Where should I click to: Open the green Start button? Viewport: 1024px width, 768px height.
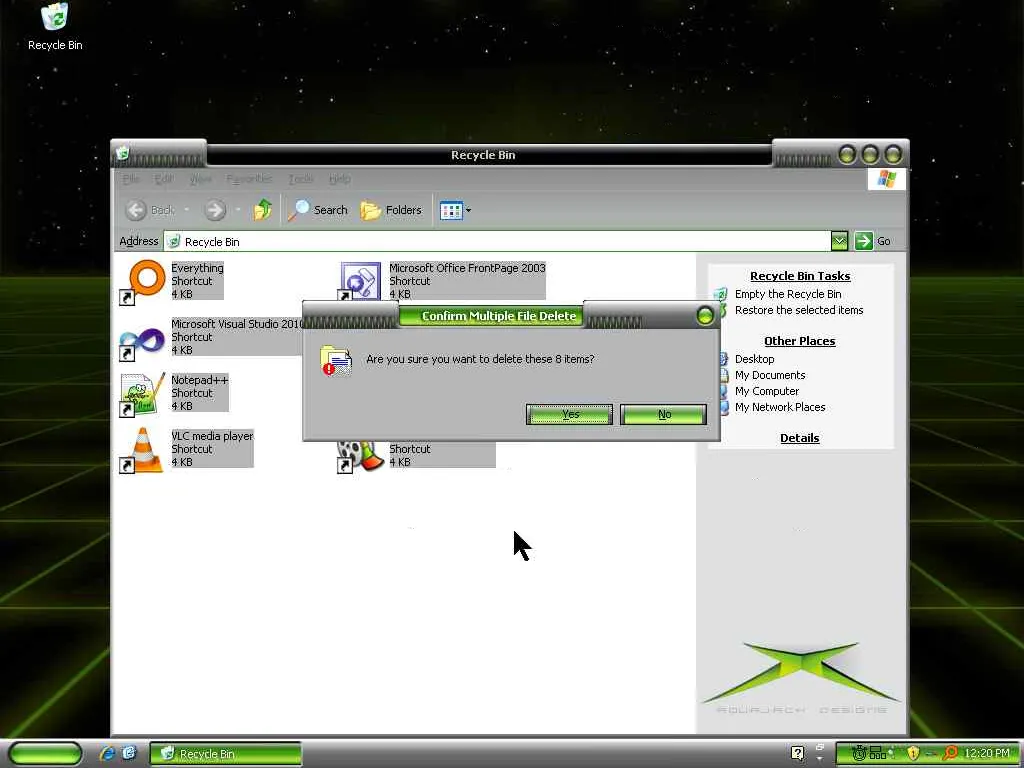click(46, 754)
